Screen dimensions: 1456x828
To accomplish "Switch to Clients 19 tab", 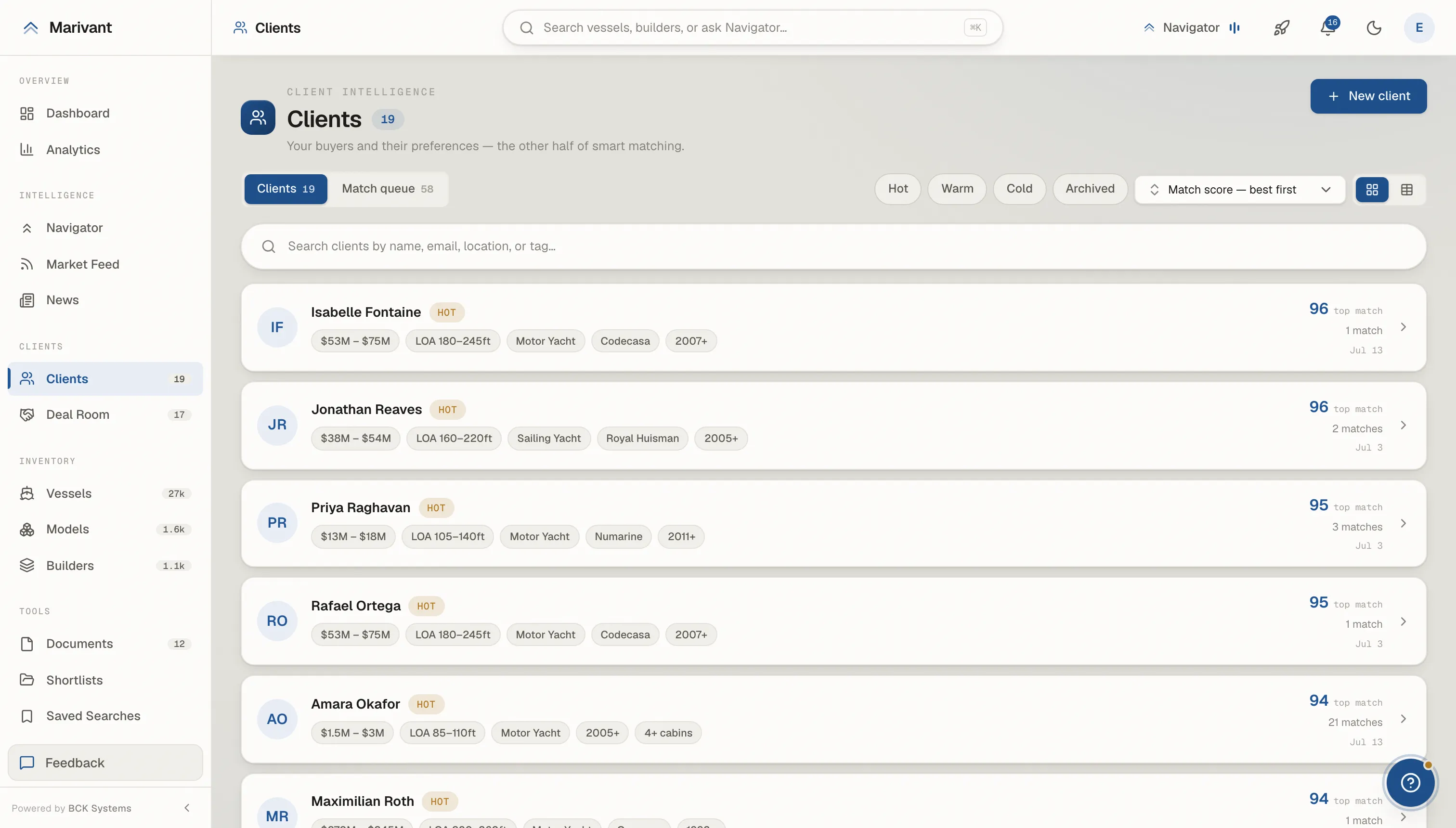I will tap(286, 189).
